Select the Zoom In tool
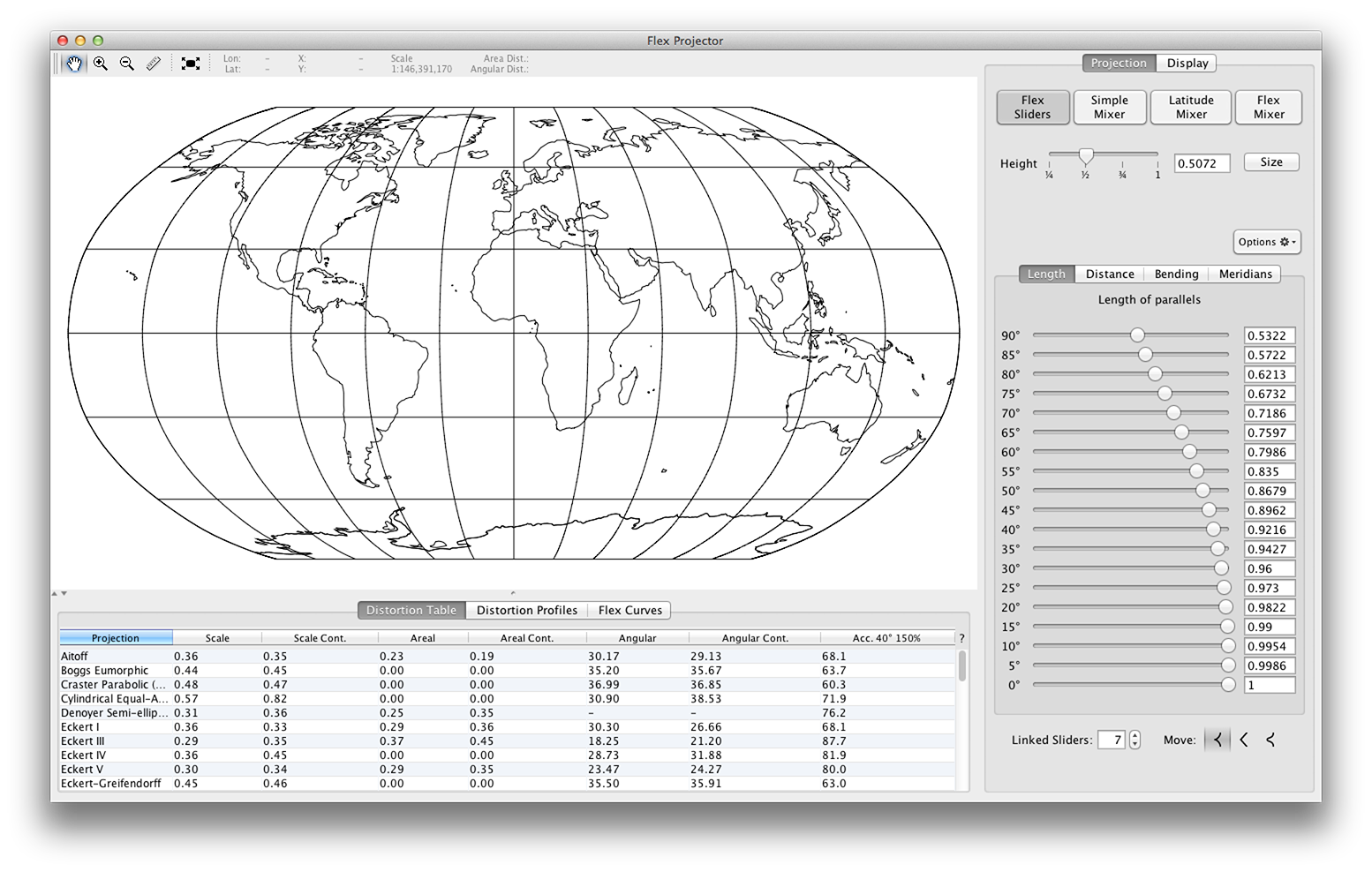1372x872 pixels. pyautogui.click(x=101, y=64)
